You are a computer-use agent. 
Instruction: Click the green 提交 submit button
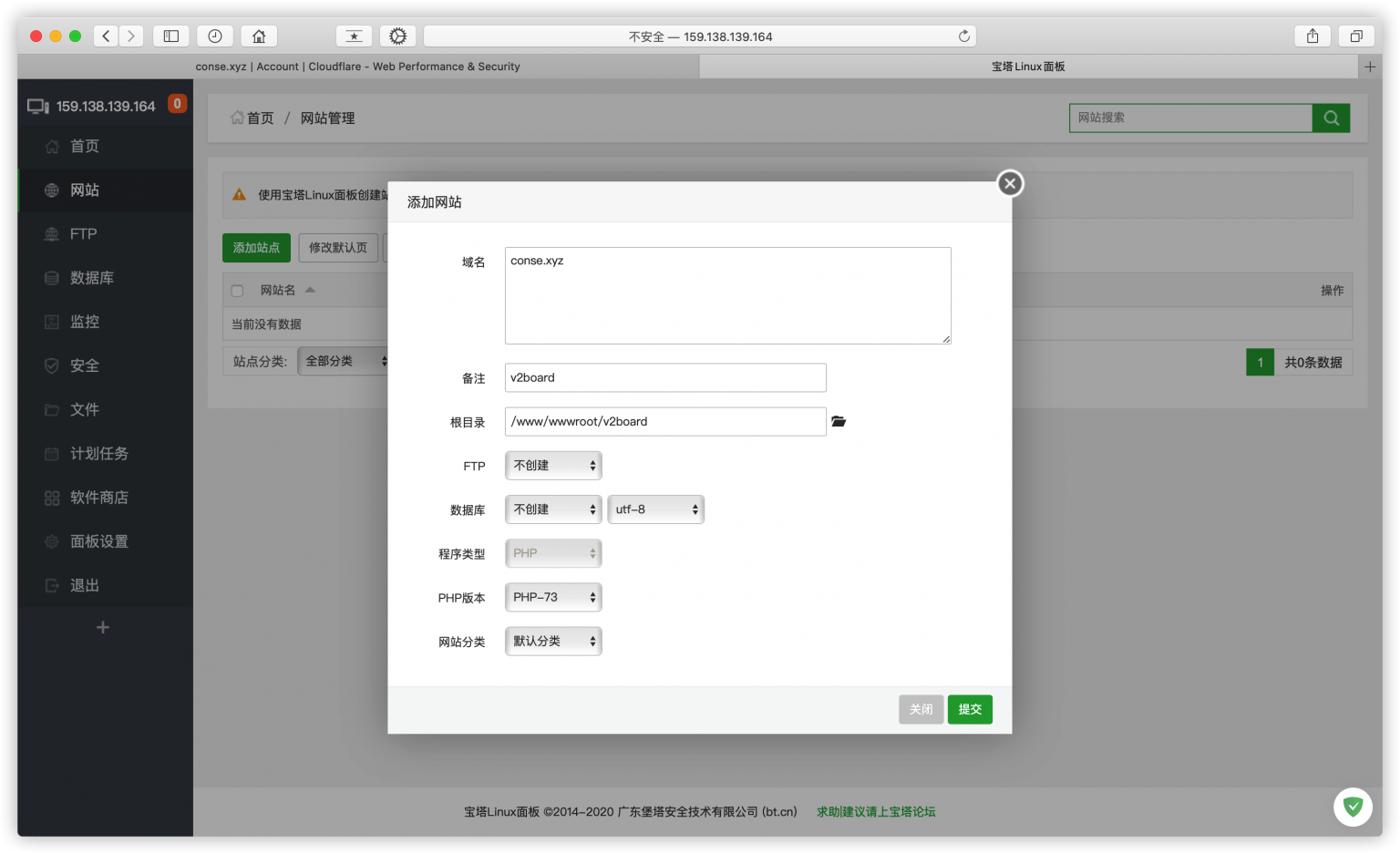970,709
